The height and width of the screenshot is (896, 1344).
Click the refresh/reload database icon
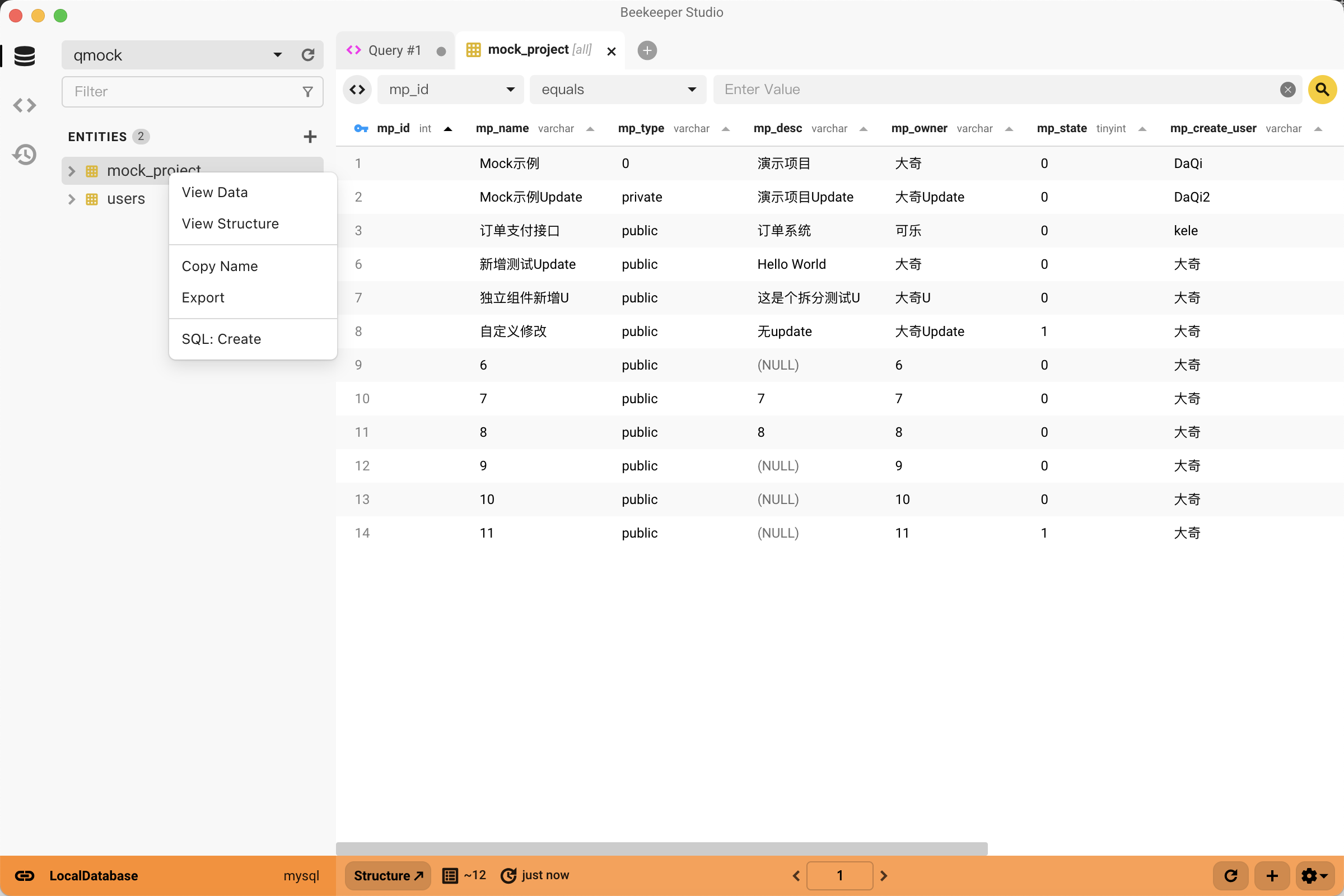(x=307, y=55)
